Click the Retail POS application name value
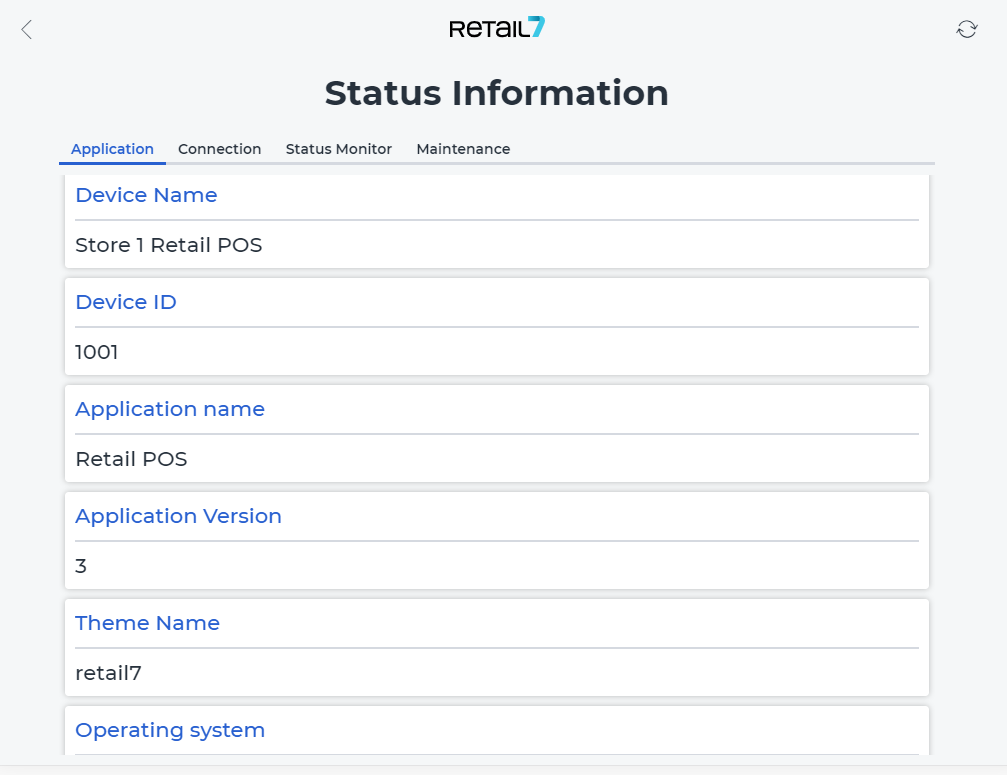This screenshot has height=775, width=1007. 132,460
